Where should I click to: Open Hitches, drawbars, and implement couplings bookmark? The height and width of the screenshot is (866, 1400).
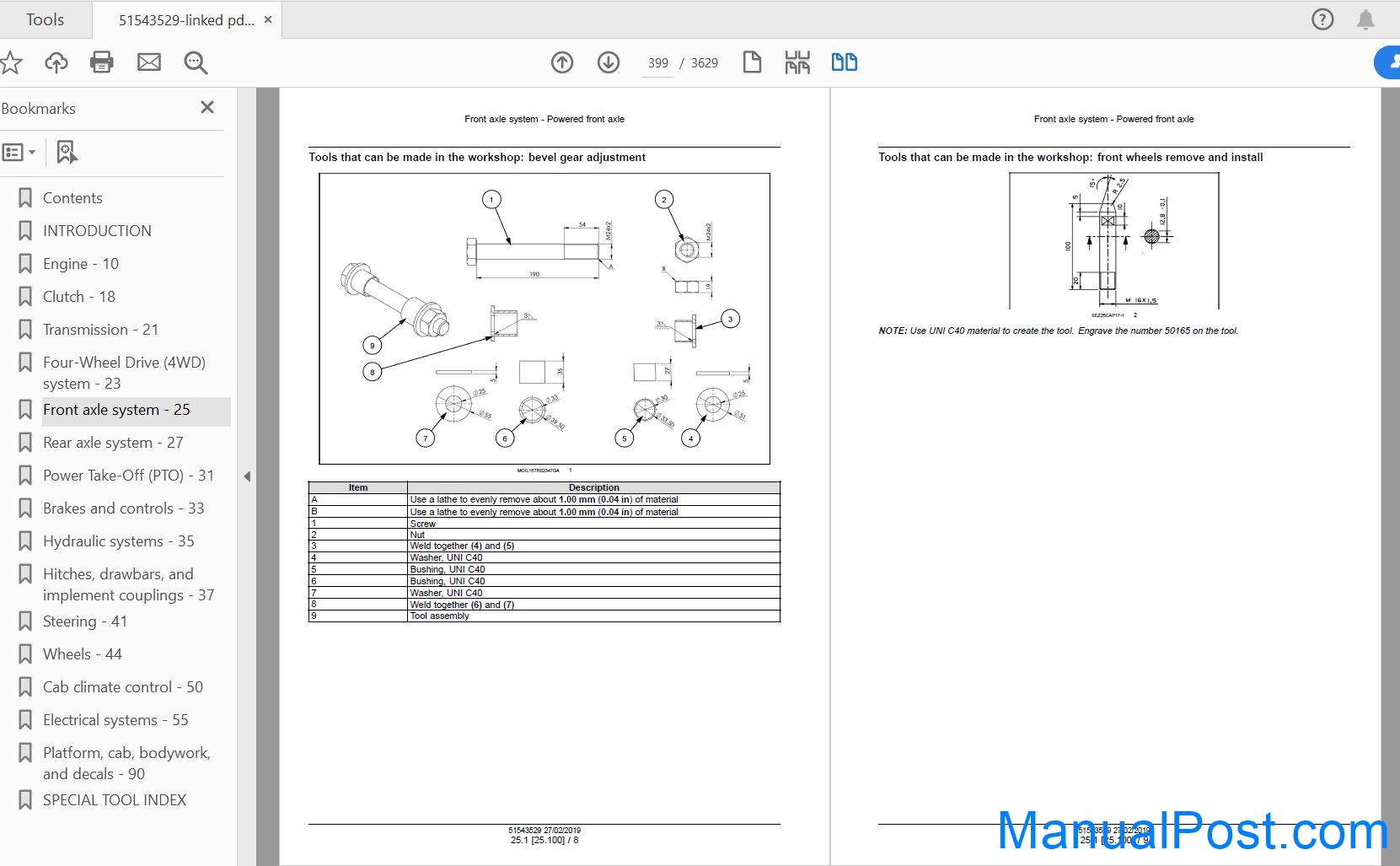128,584
